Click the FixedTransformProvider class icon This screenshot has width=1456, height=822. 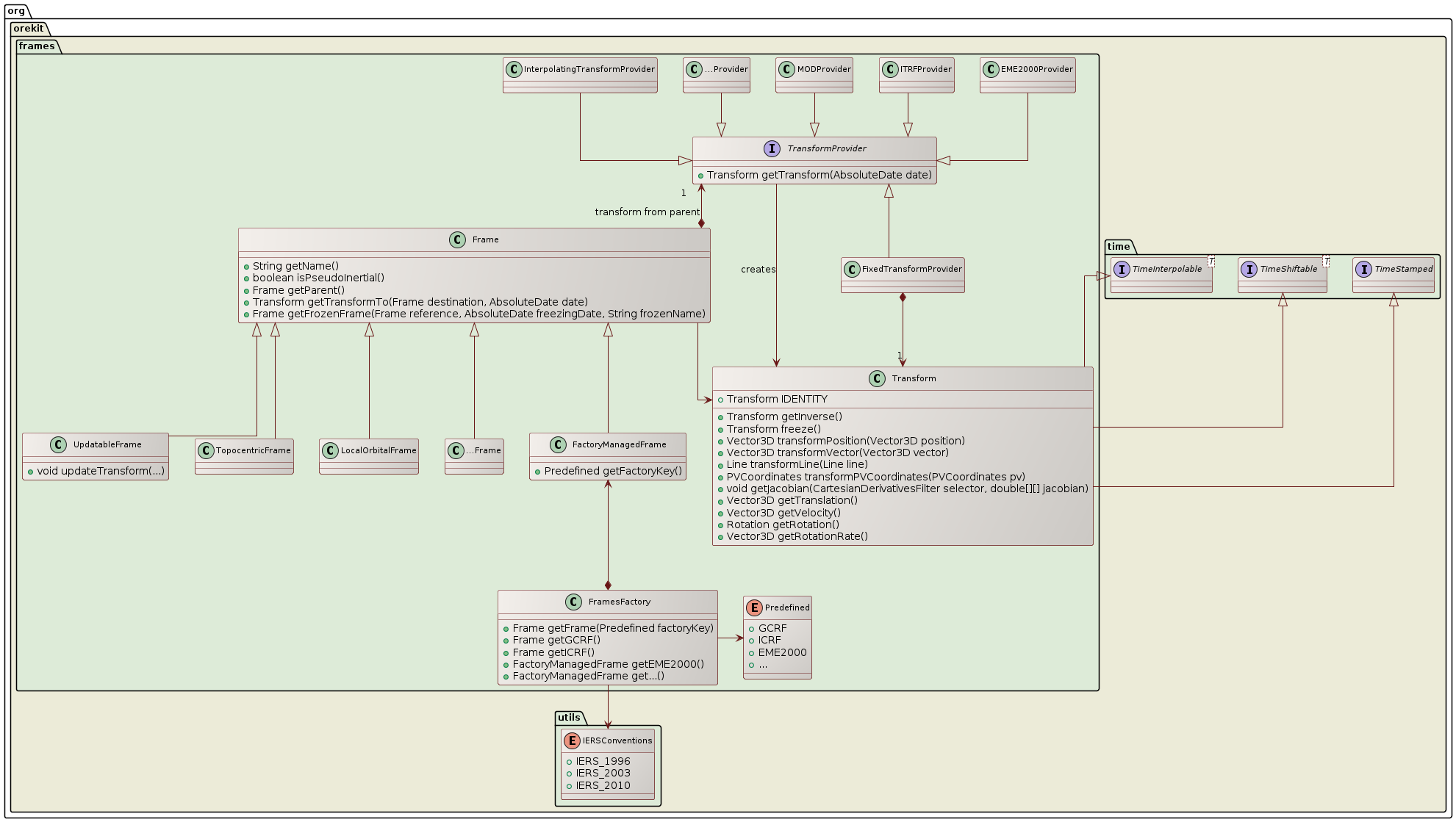point(852,270)
